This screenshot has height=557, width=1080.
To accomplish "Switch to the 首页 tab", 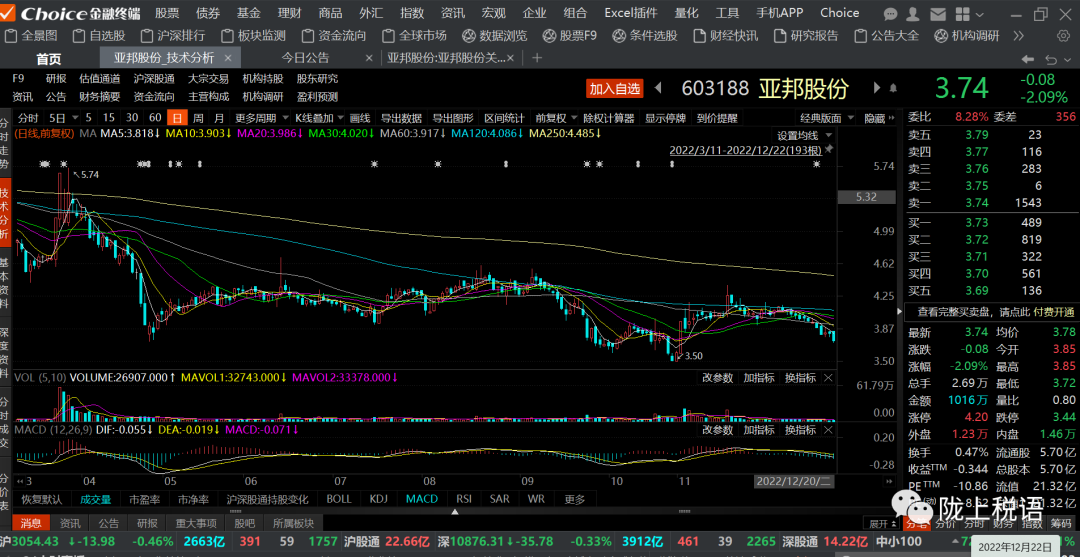I will (48, 59).
